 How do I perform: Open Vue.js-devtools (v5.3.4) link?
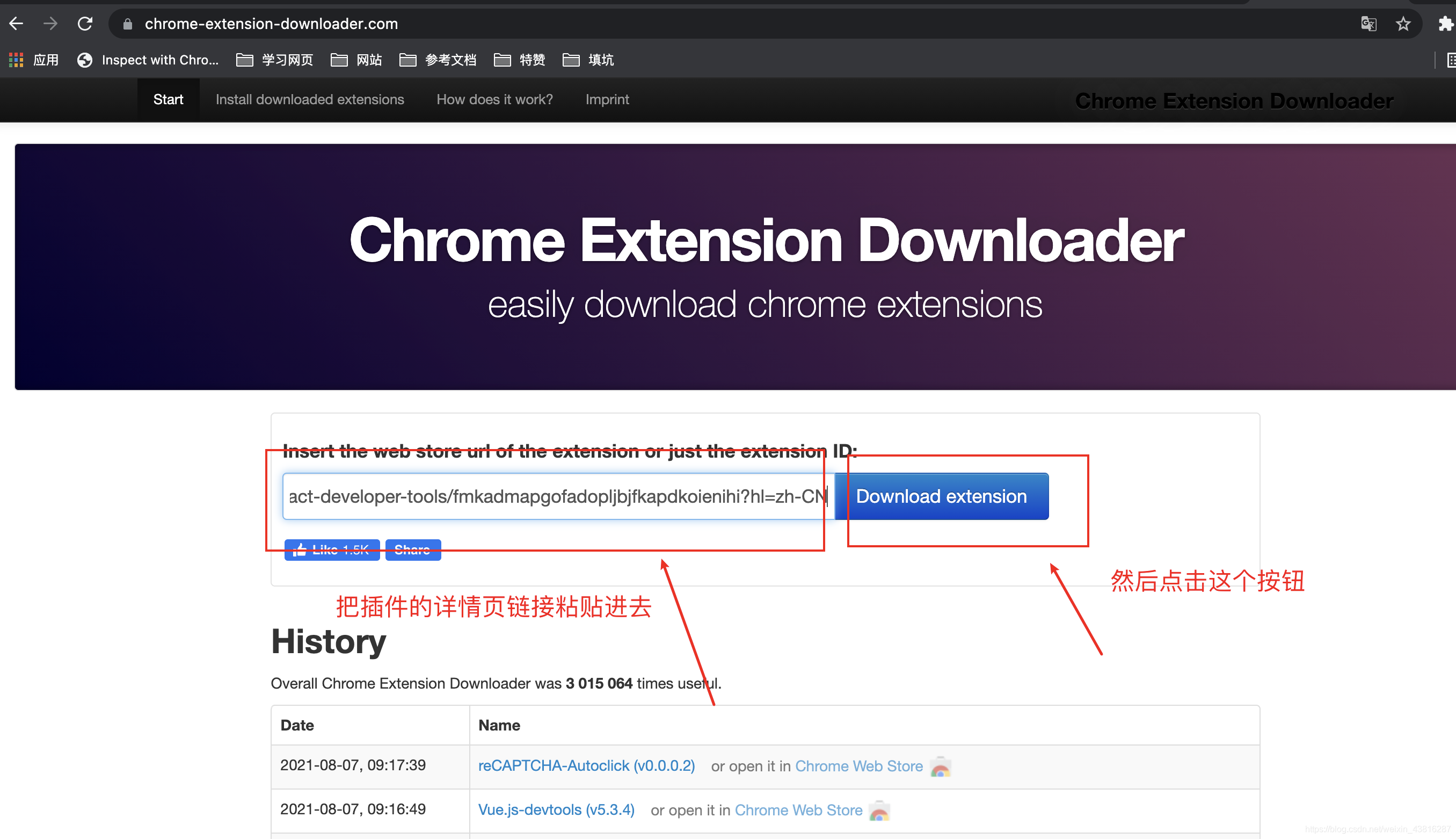556,809
